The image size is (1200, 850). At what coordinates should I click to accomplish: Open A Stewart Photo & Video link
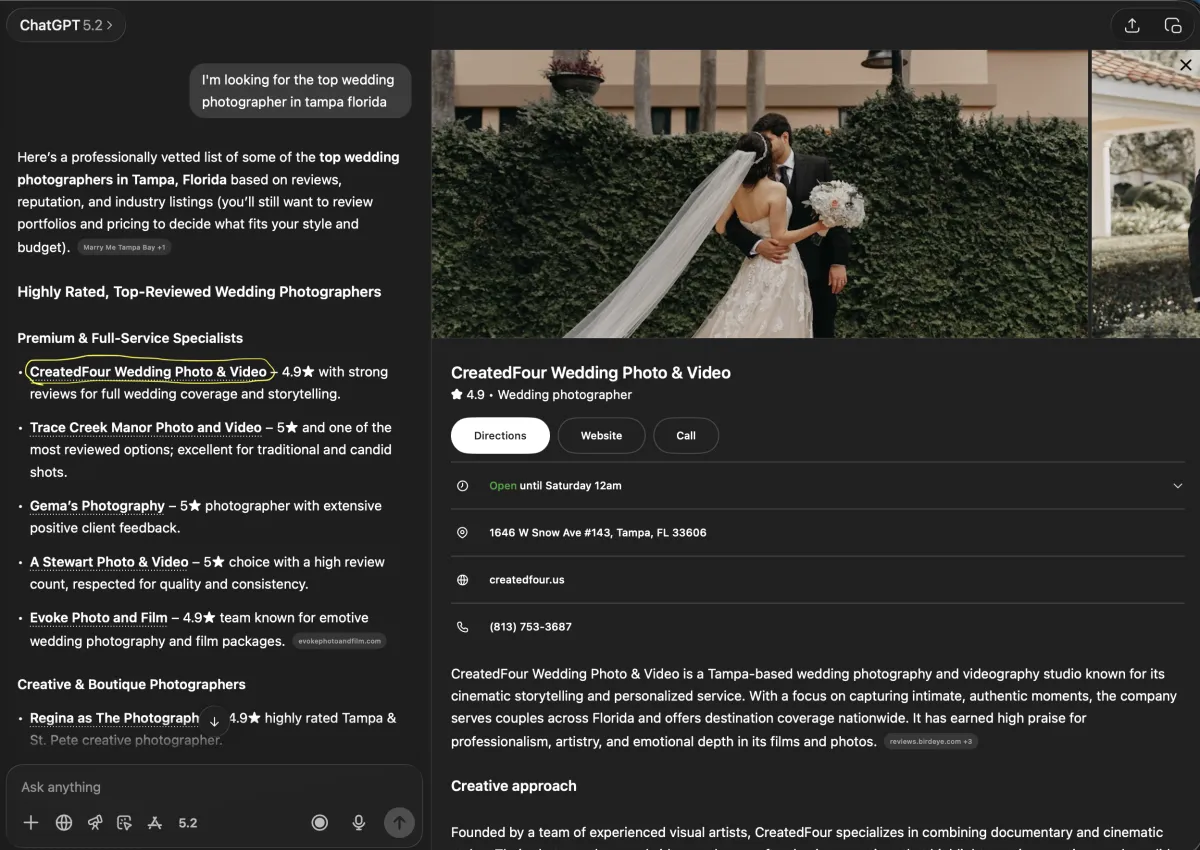pyautogui.click(x=109, y=562)
